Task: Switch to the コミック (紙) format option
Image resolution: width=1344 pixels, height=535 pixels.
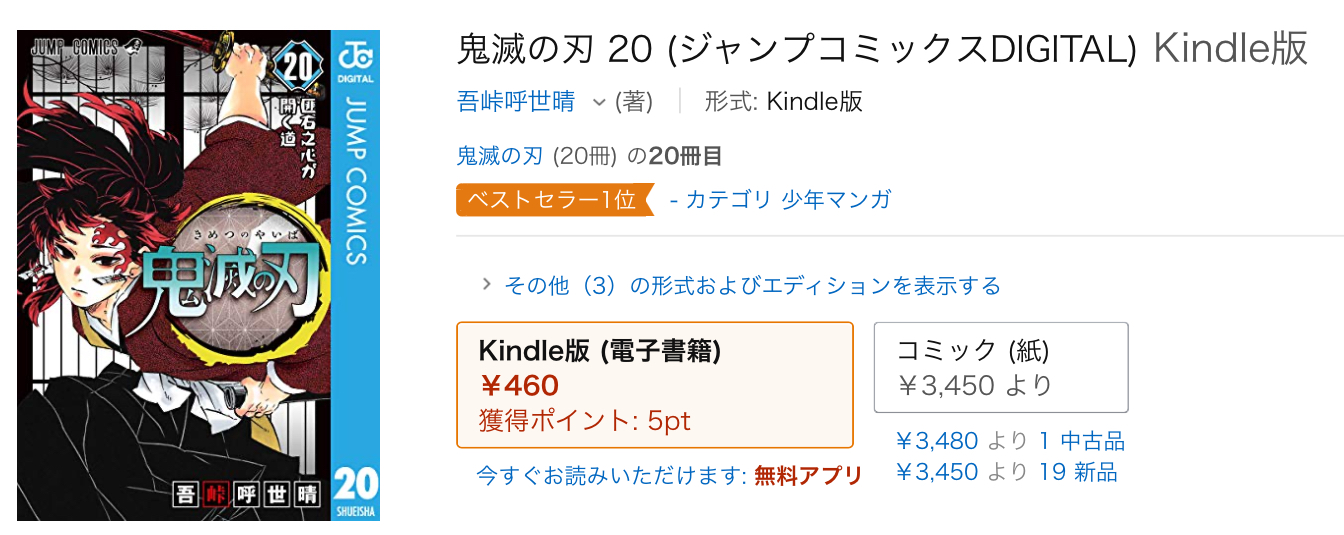Action: click(1000, 367)
